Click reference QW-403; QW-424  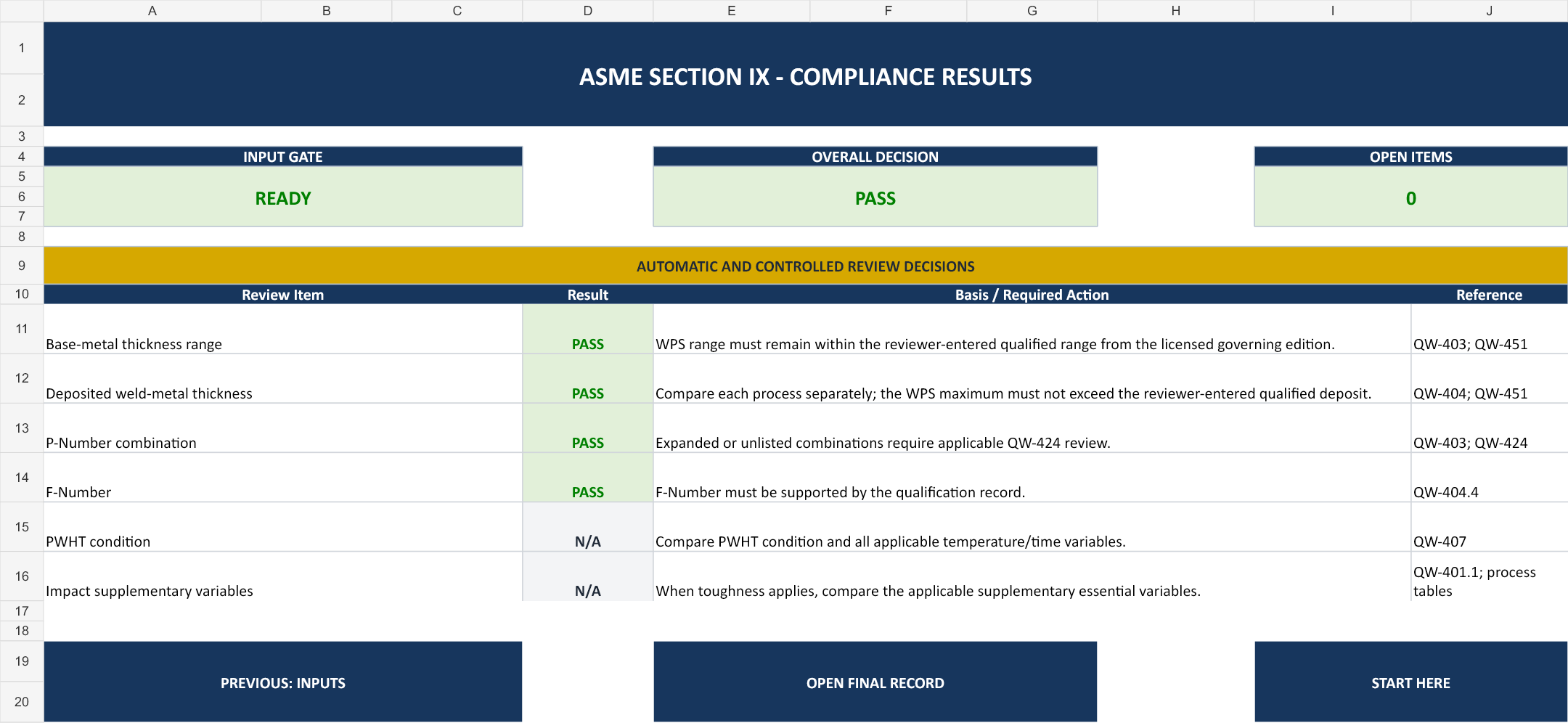click(1470, 443)
